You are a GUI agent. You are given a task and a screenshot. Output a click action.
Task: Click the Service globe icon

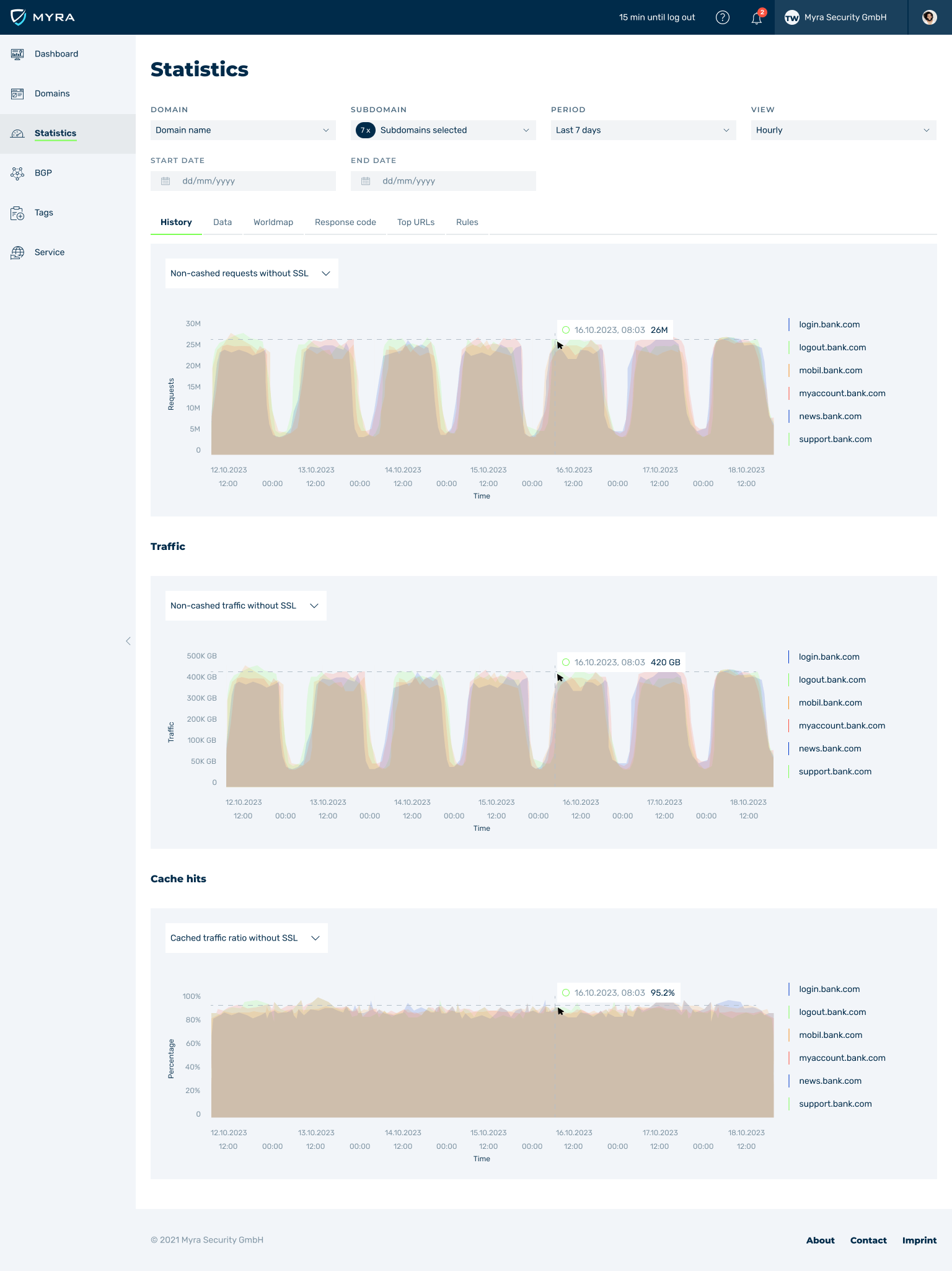[17, 252]
